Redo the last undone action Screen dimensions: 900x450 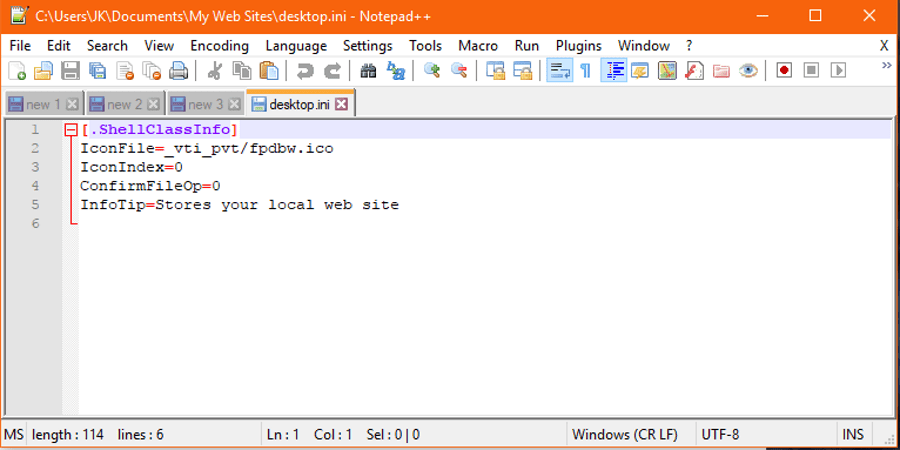(332, 71)
